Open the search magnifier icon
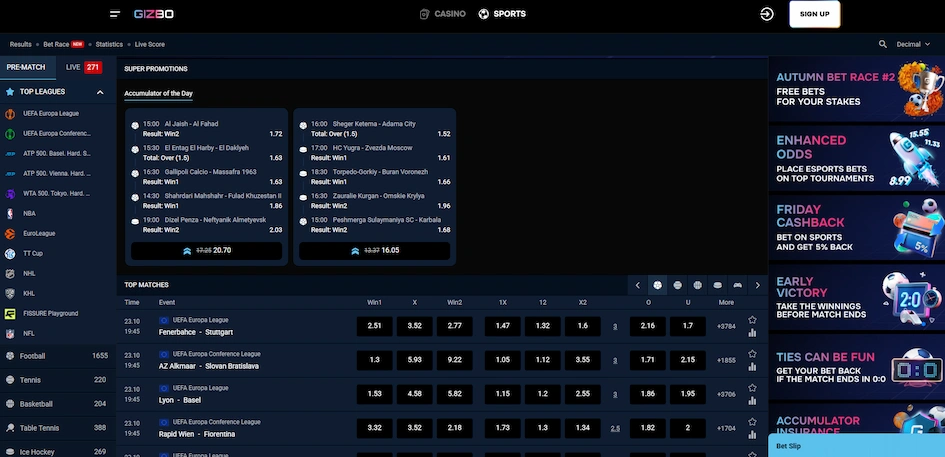 point(882,44)
